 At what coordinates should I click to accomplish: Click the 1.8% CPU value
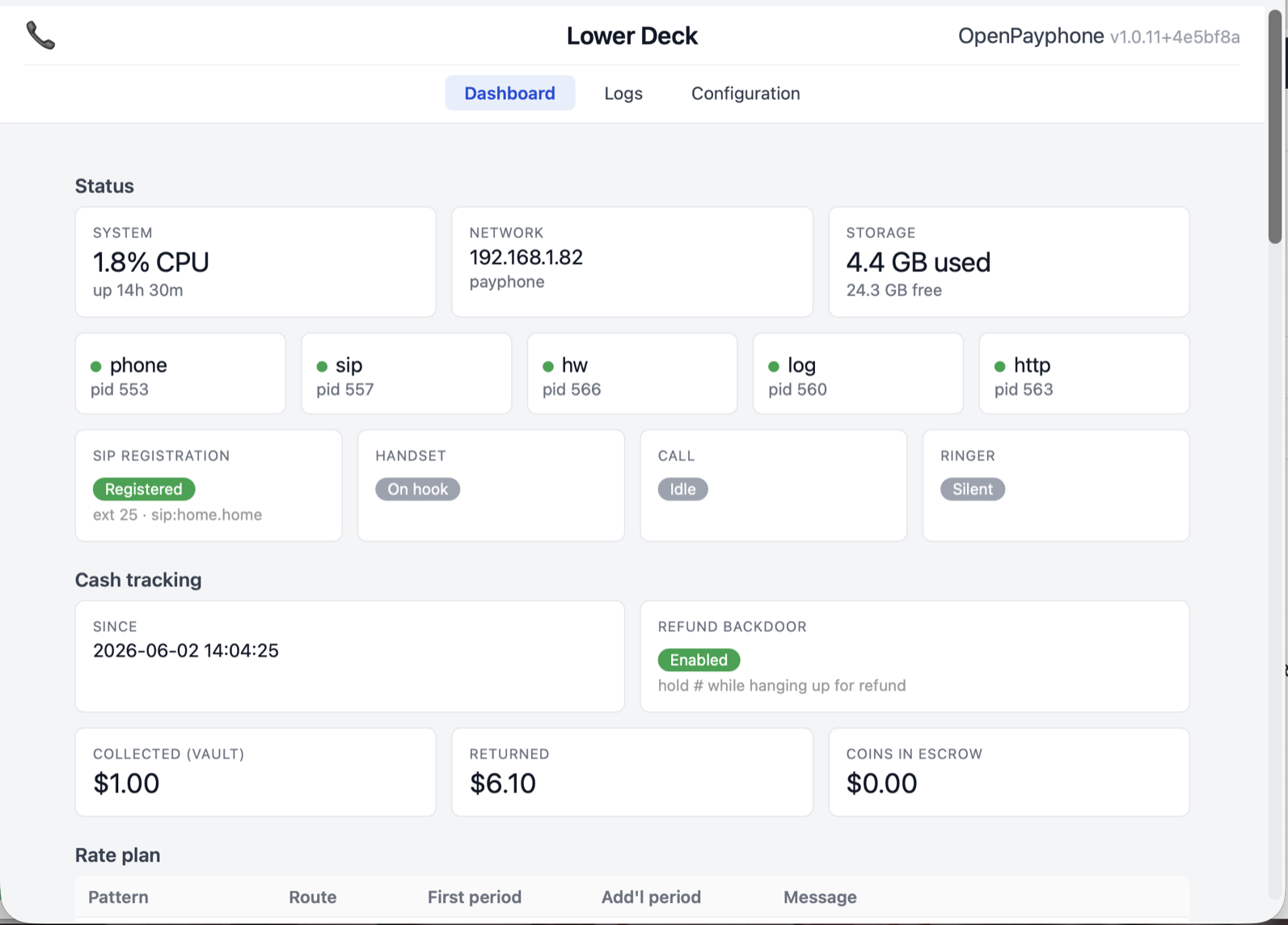[x=151, y=262]
